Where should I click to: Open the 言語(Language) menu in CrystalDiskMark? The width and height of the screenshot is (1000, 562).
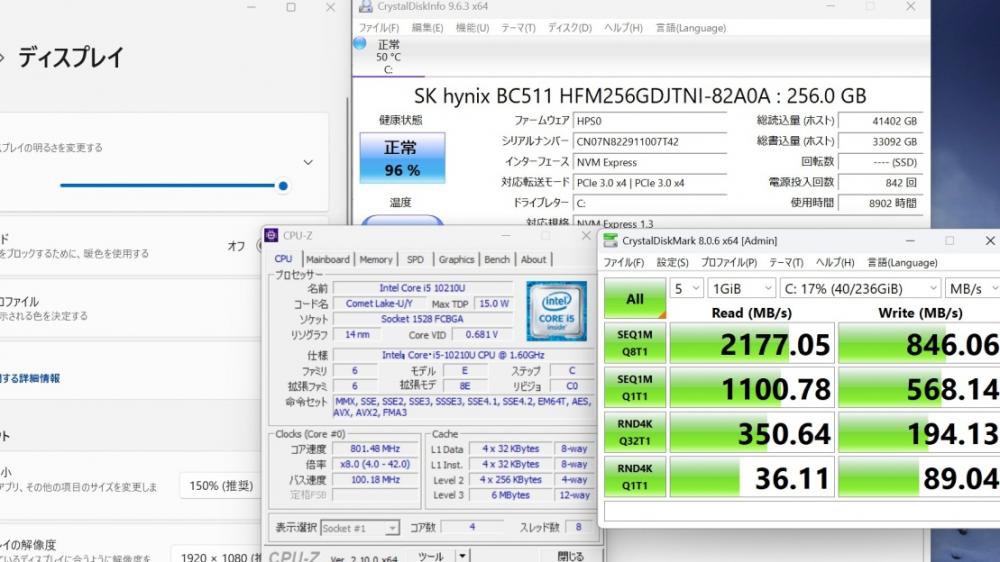click(902, 263)
